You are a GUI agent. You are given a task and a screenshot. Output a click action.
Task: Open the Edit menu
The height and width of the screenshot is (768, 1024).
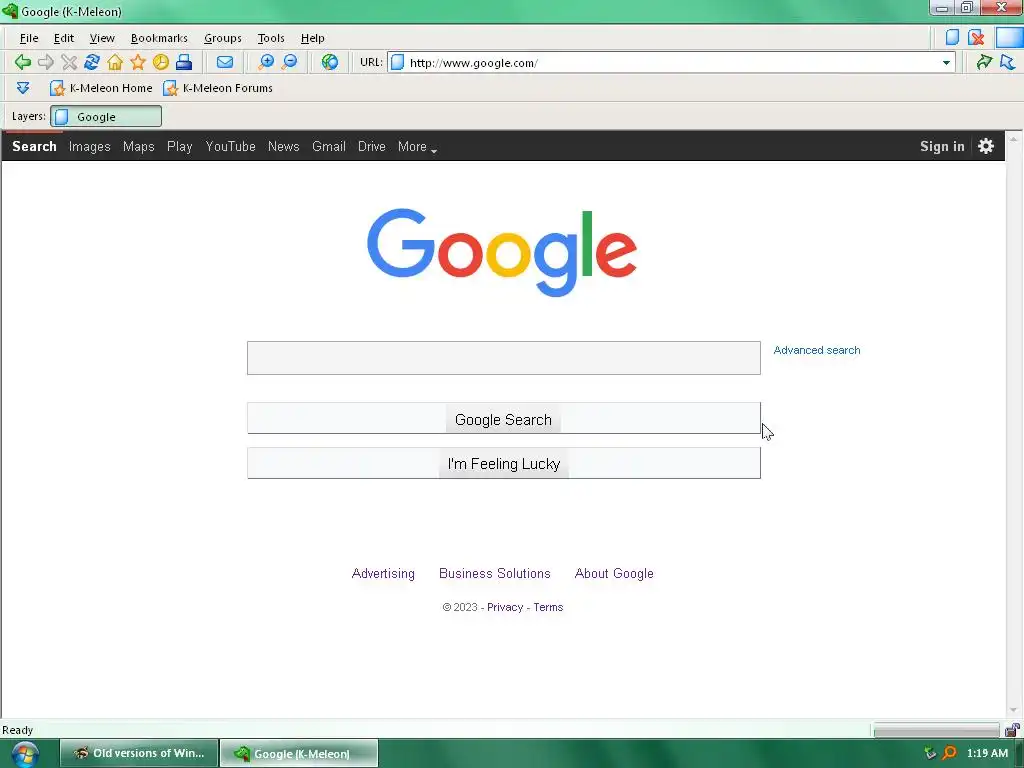point(63,38)
